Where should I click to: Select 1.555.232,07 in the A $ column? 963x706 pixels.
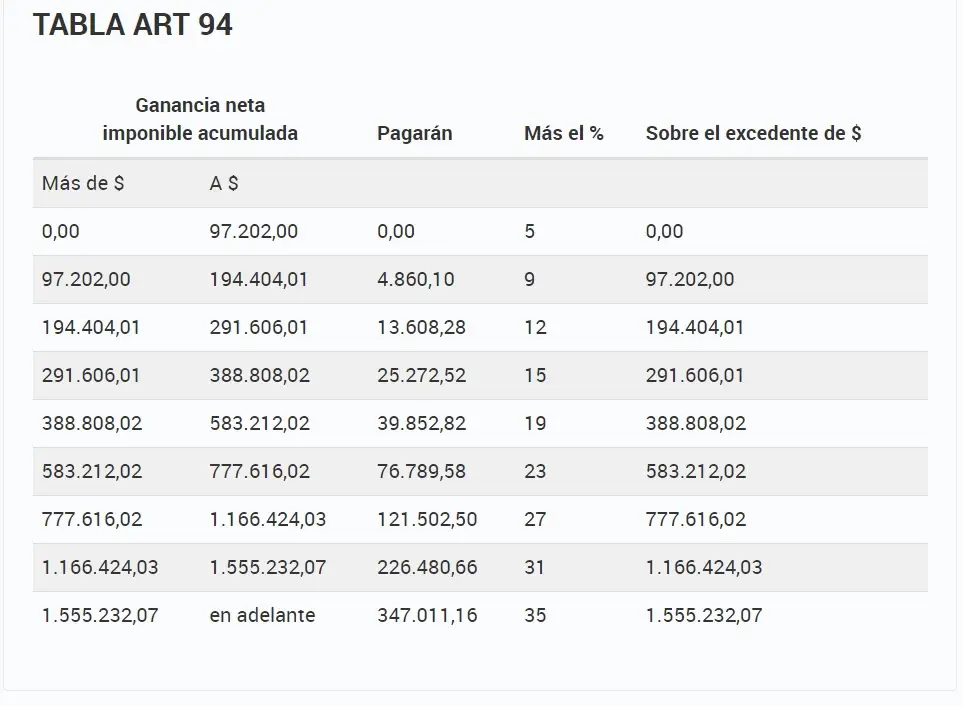(268, 567)
